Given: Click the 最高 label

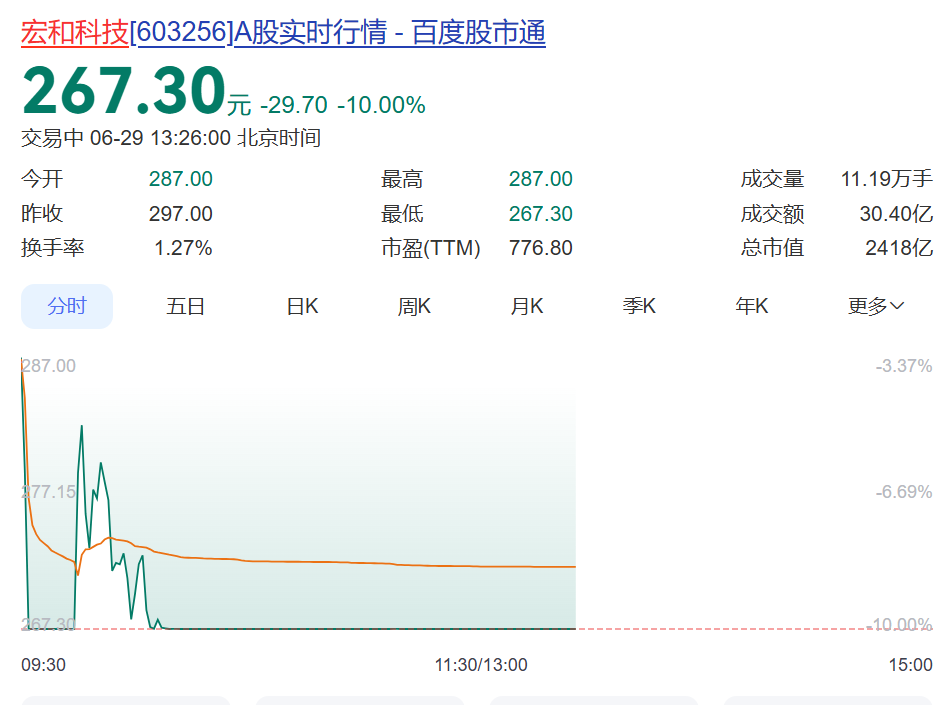Looking at the screenshot, I should point(402,179).
